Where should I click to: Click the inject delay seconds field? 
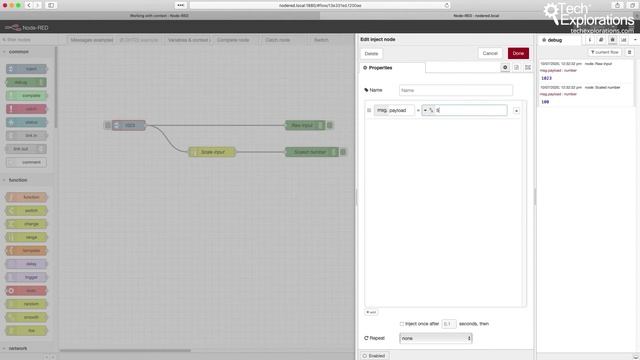point(449,324)
